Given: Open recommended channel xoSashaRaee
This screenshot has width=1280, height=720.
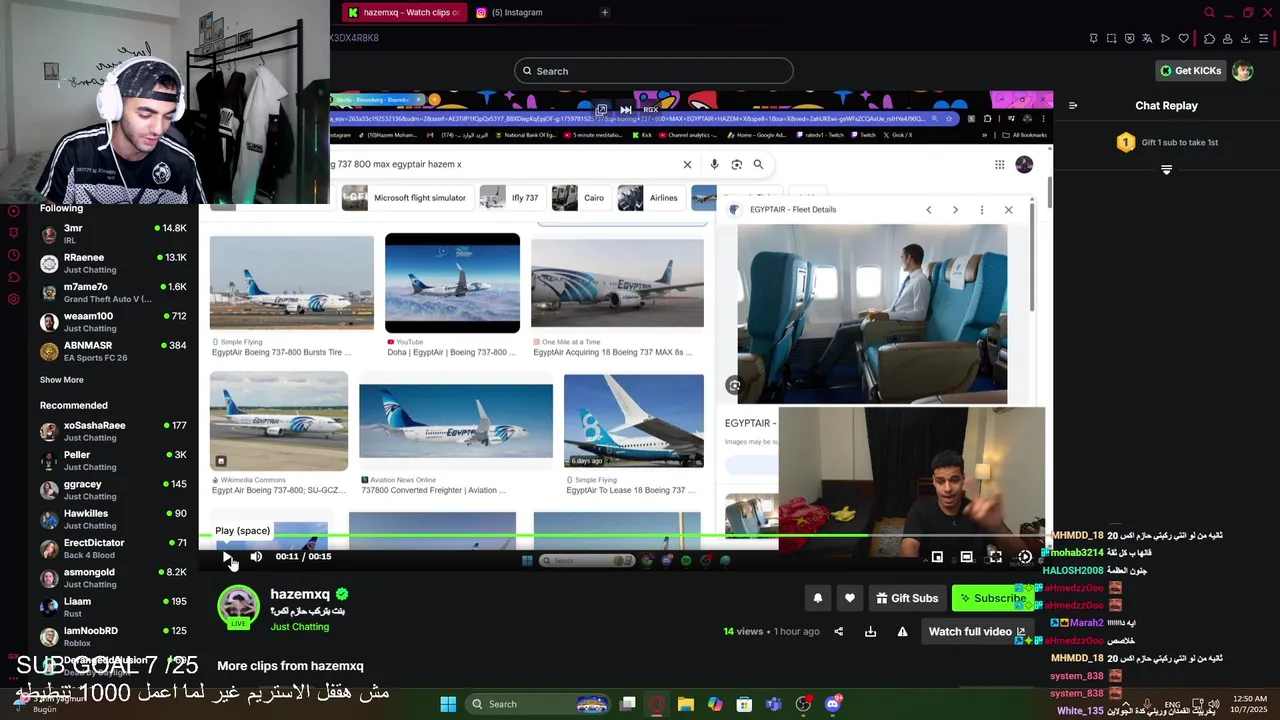Looking at the screenshot, I should 113,431.
